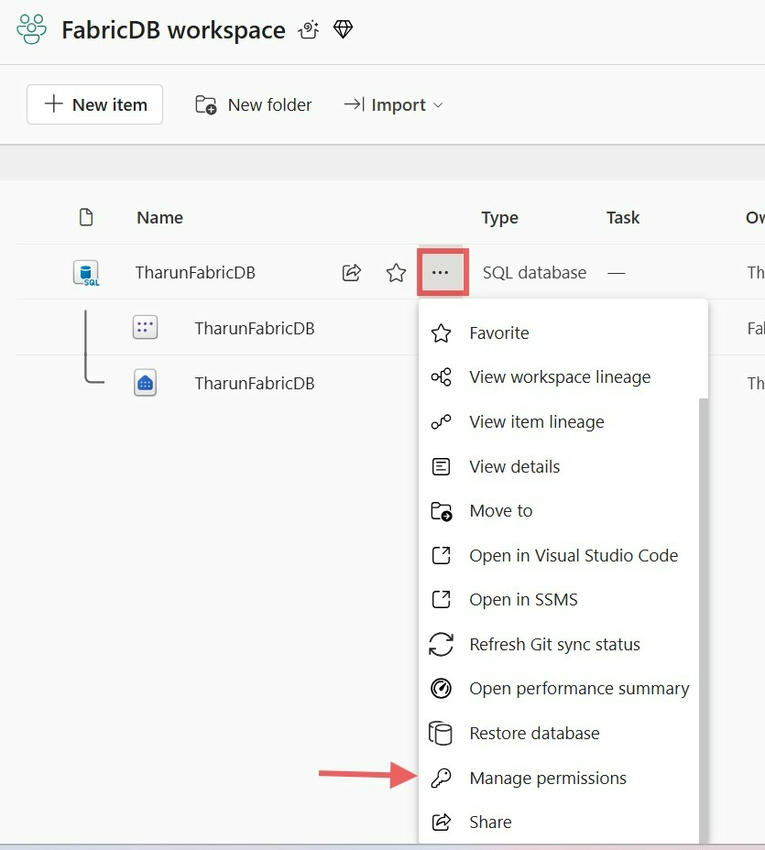The width and height of the screenshot is (765, 850).
Task: Select Manage permissions from the menu
Action: coord(548,777)
